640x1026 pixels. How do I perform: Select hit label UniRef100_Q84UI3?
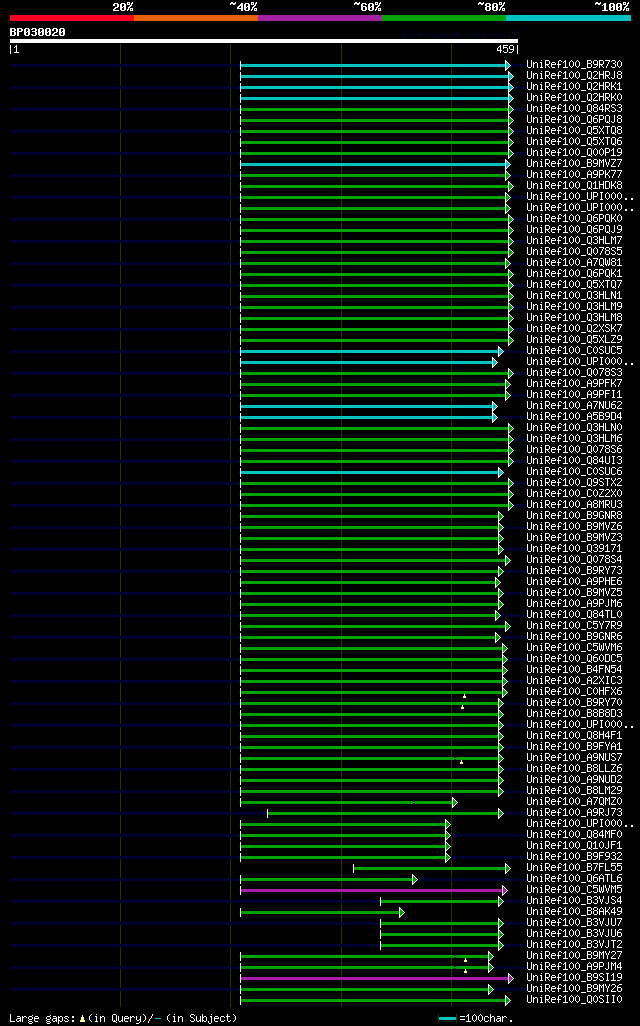click(x=575, y=460)
